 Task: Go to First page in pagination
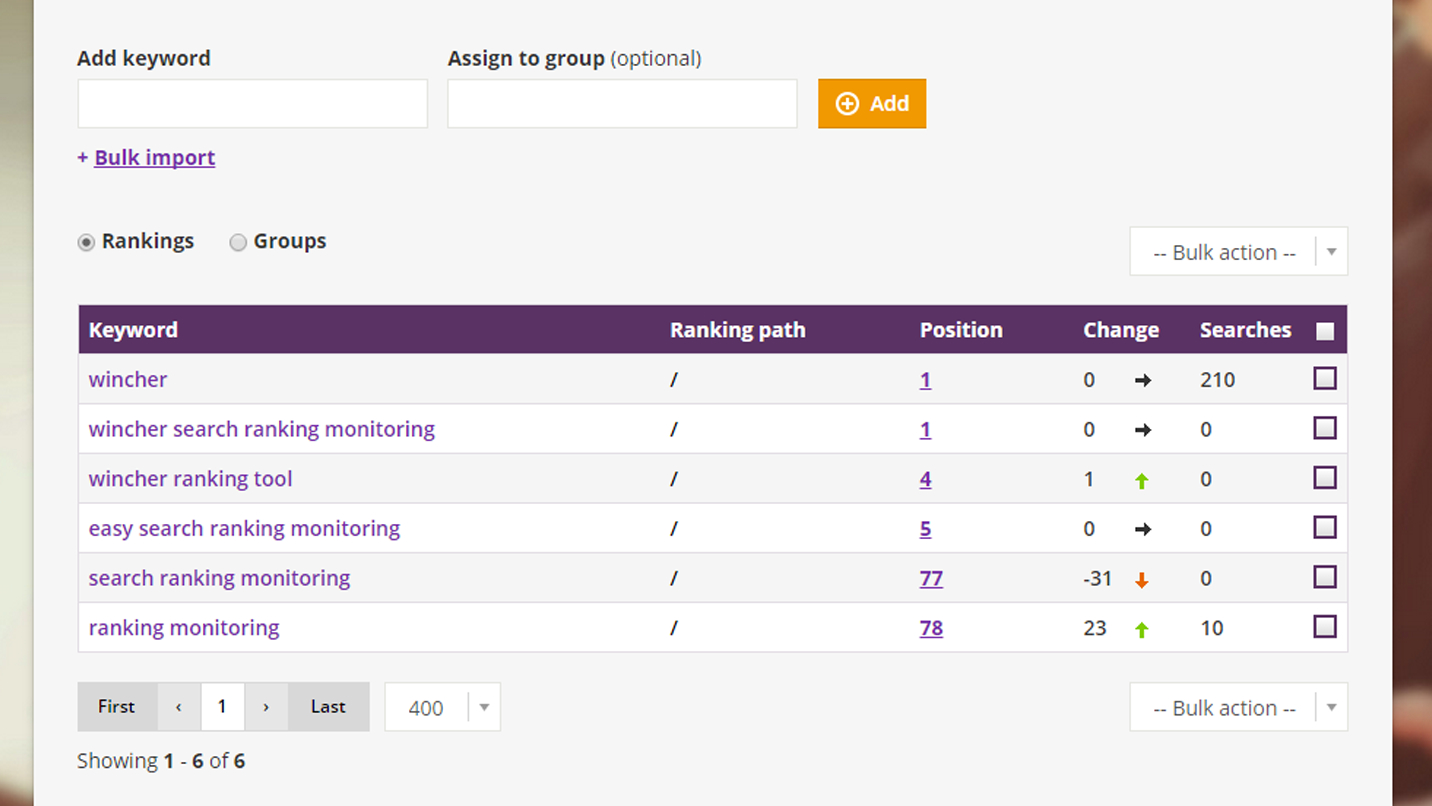pos(117,707)
